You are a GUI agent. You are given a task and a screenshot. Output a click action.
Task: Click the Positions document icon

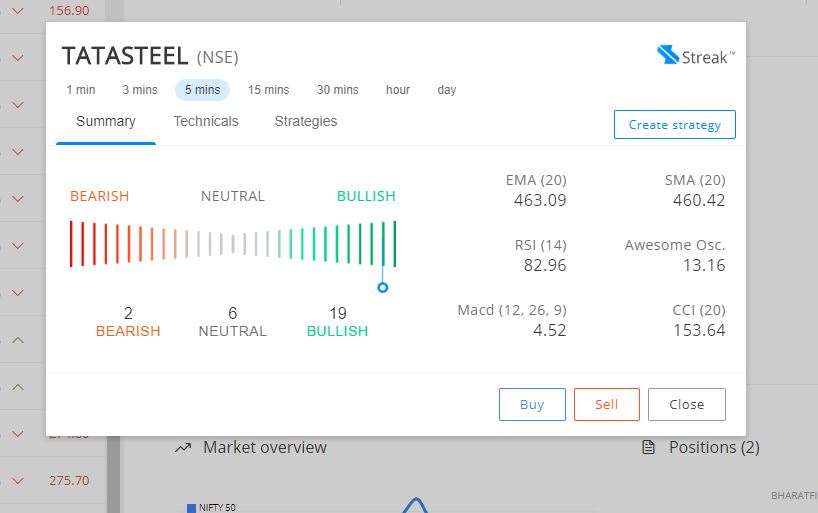pos(648,447)
